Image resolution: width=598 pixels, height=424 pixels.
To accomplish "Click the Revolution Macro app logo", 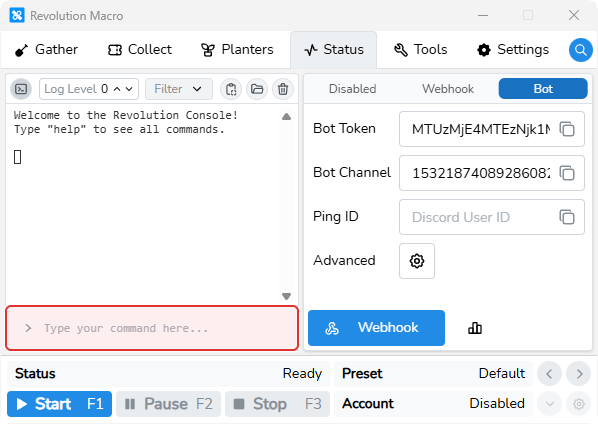I will coord(17,16).
